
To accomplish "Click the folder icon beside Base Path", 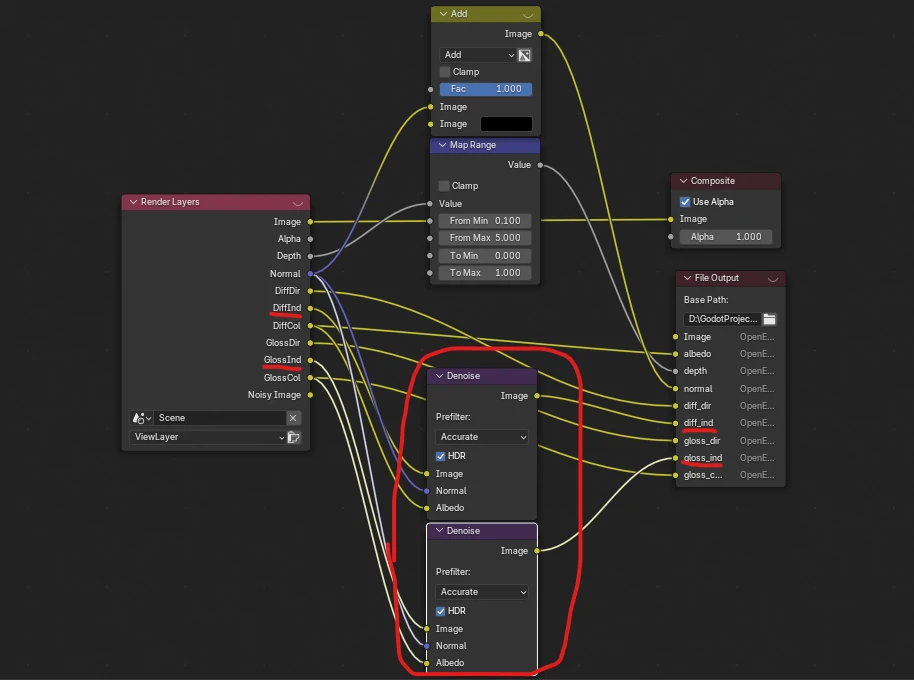I will pos(769,319).
